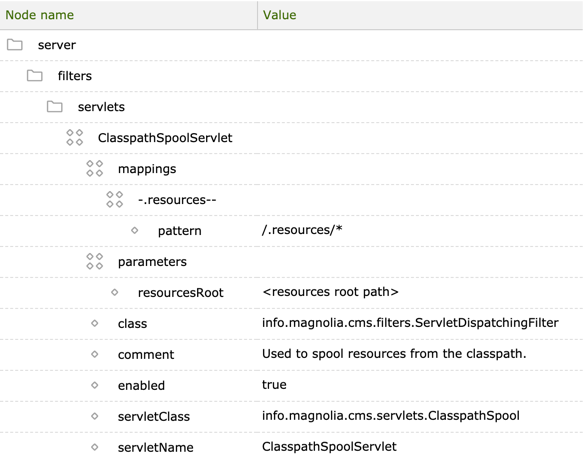
Task: Select the filters tree node
Action: coord(75,76)
